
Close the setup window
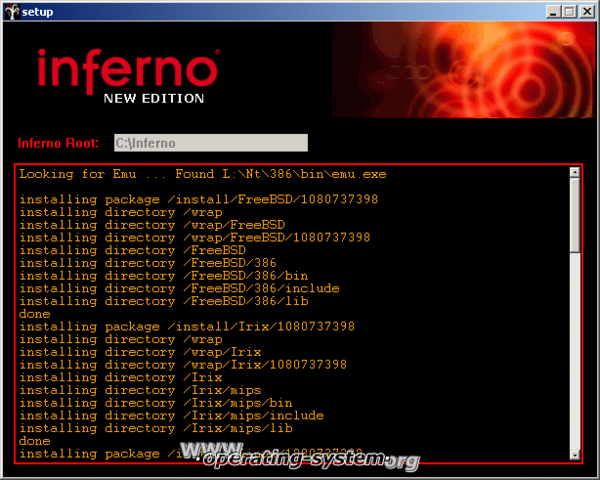(587, 12)
